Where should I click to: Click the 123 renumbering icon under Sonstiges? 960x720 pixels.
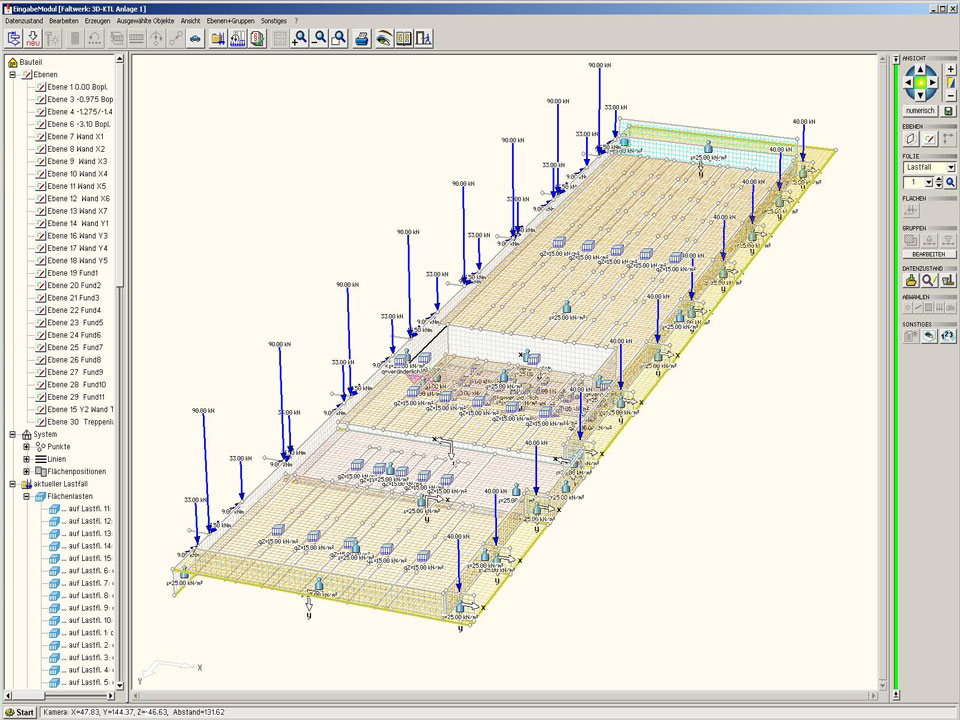[948, 336]
